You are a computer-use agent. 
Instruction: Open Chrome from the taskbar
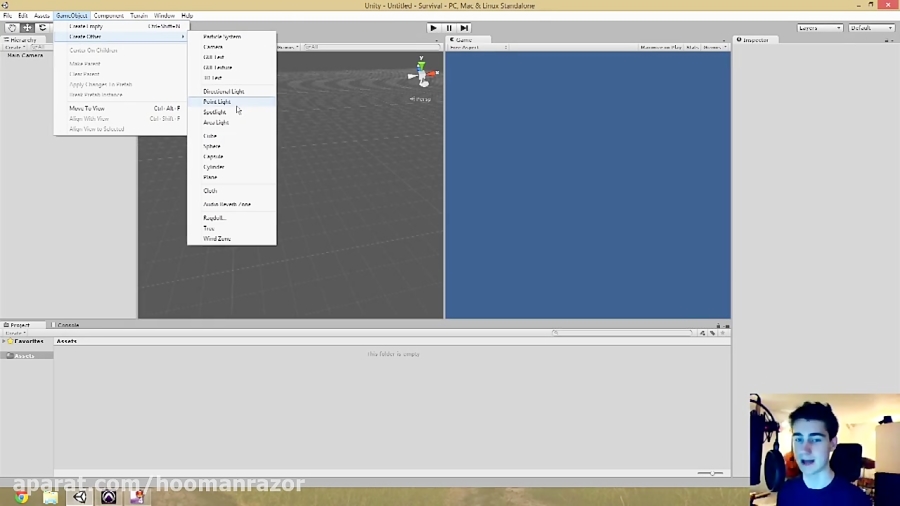22,497
